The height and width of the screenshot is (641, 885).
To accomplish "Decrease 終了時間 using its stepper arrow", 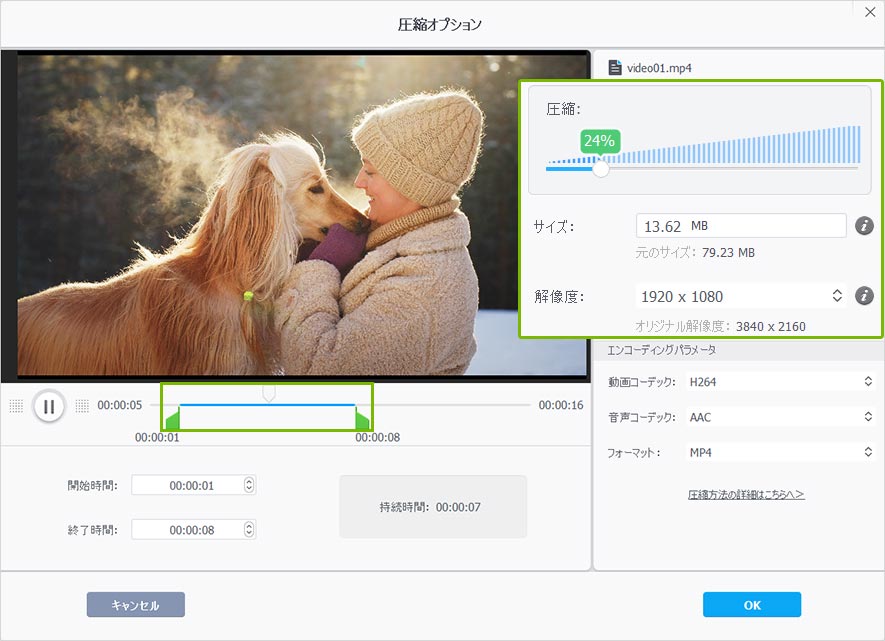I will point(247,533).
